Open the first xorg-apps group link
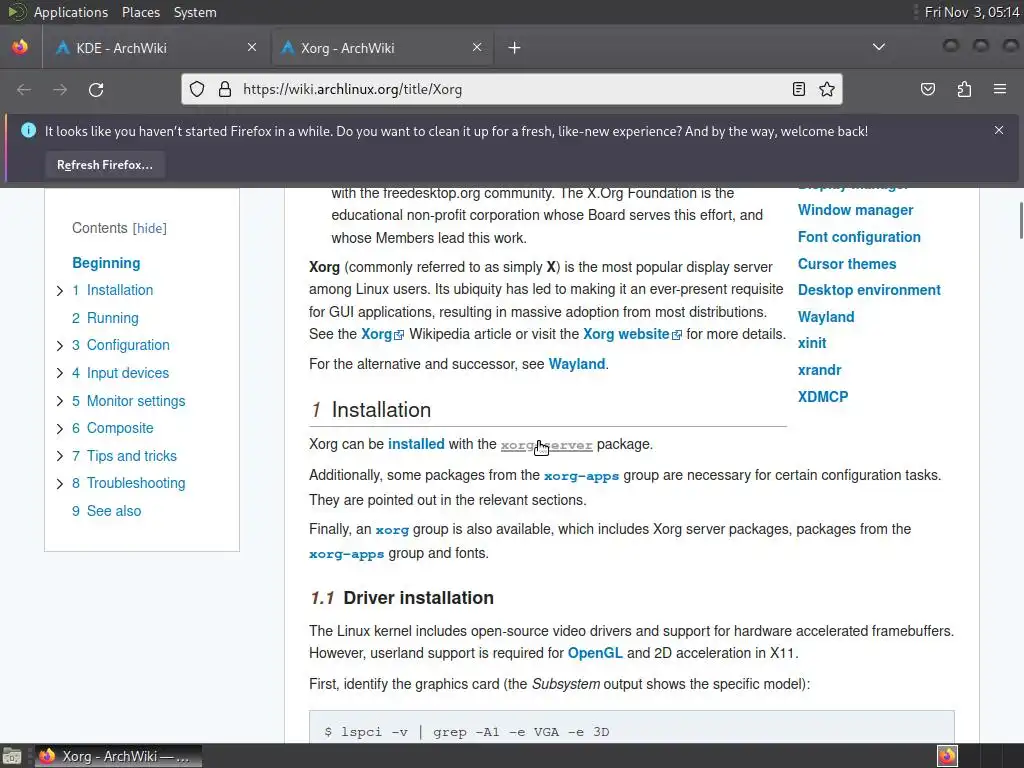 point(581,475)
